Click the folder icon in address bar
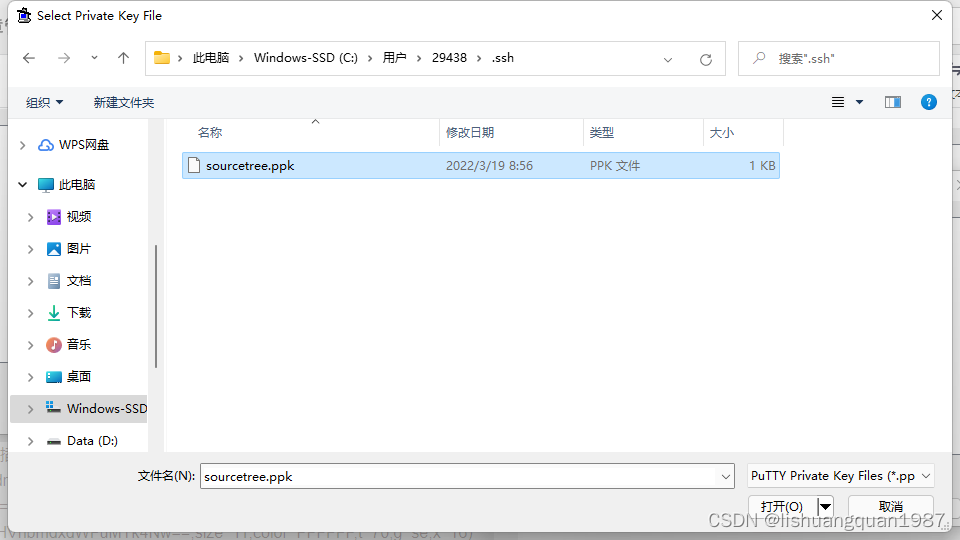The image size is (960, 540). pyautogui.click(x=162, y=58)
